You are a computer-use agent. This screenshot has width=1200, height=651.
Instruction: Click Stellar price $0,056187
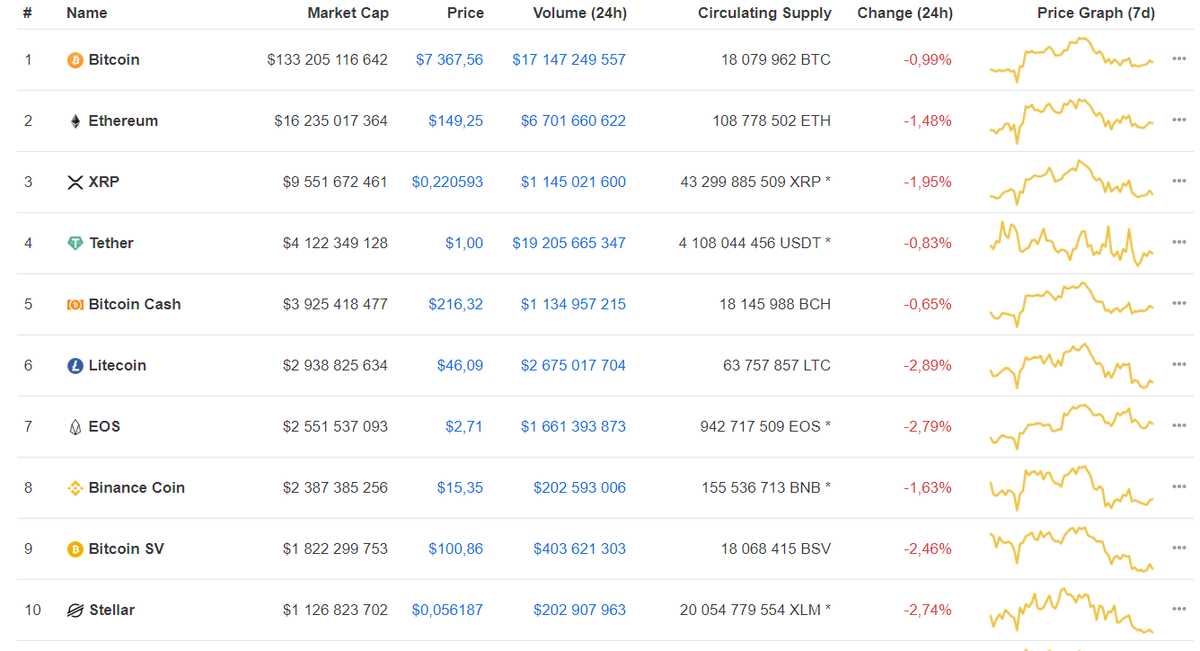(447, 610)
